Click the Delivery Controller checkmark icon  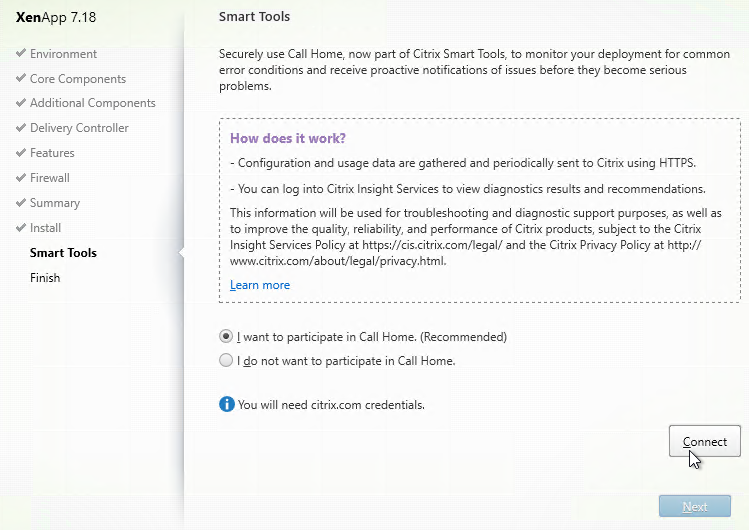[x=21, y=127]
